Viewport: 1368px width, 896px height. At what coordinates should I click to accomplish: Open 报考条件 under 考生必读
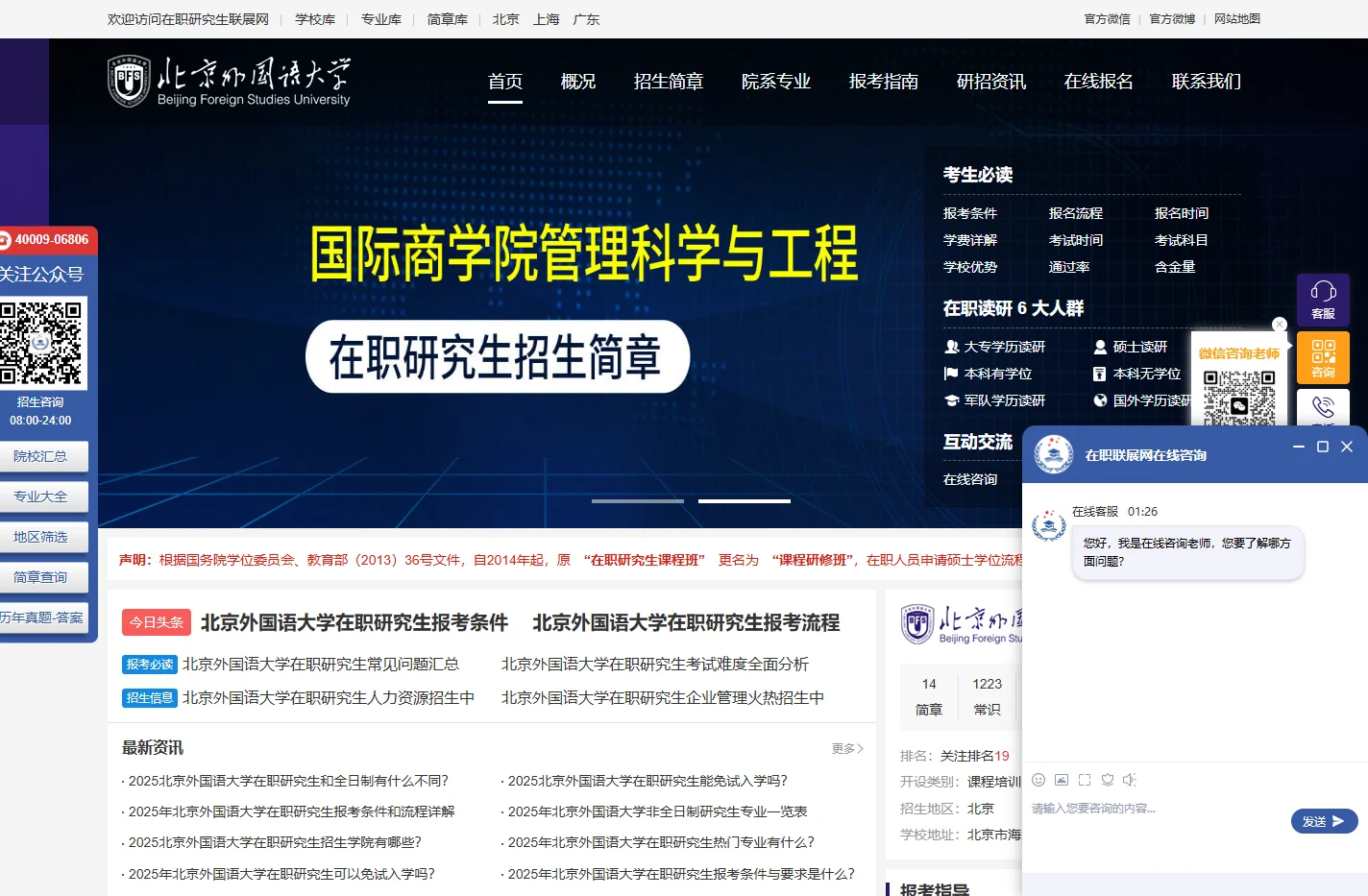click(970, 213)
